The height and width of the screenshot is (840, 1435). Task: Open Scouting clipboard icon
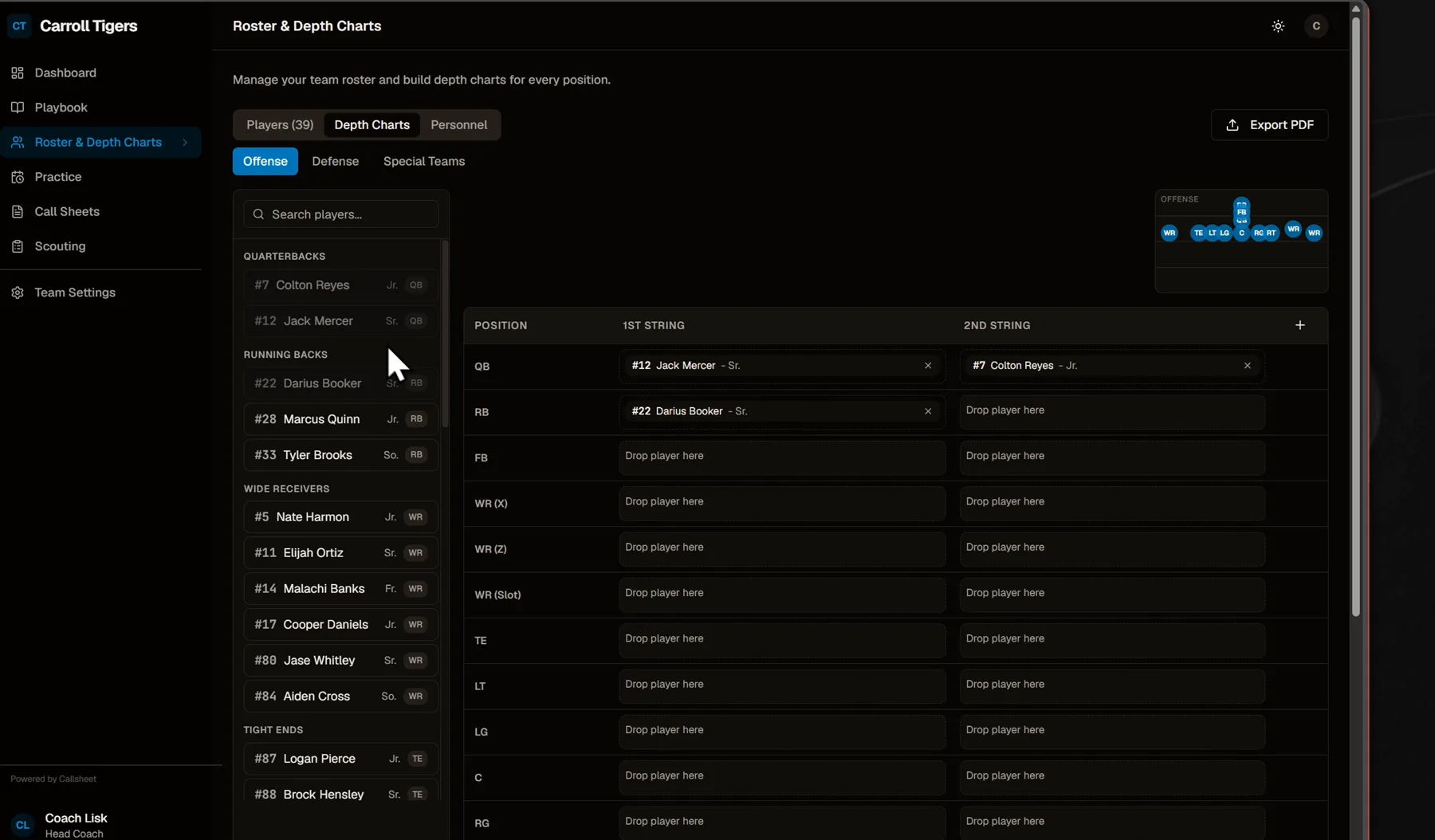(18, 246)
